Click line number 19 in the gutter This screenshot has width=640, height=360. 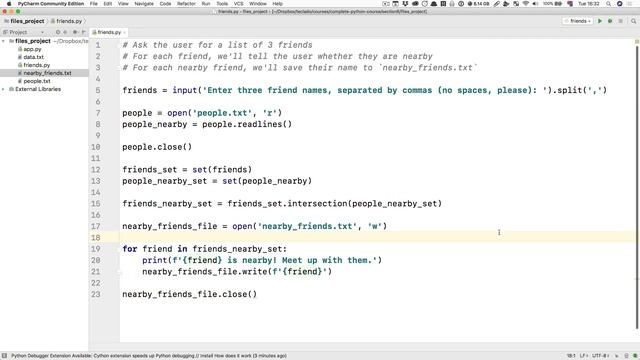pos(96,249)
